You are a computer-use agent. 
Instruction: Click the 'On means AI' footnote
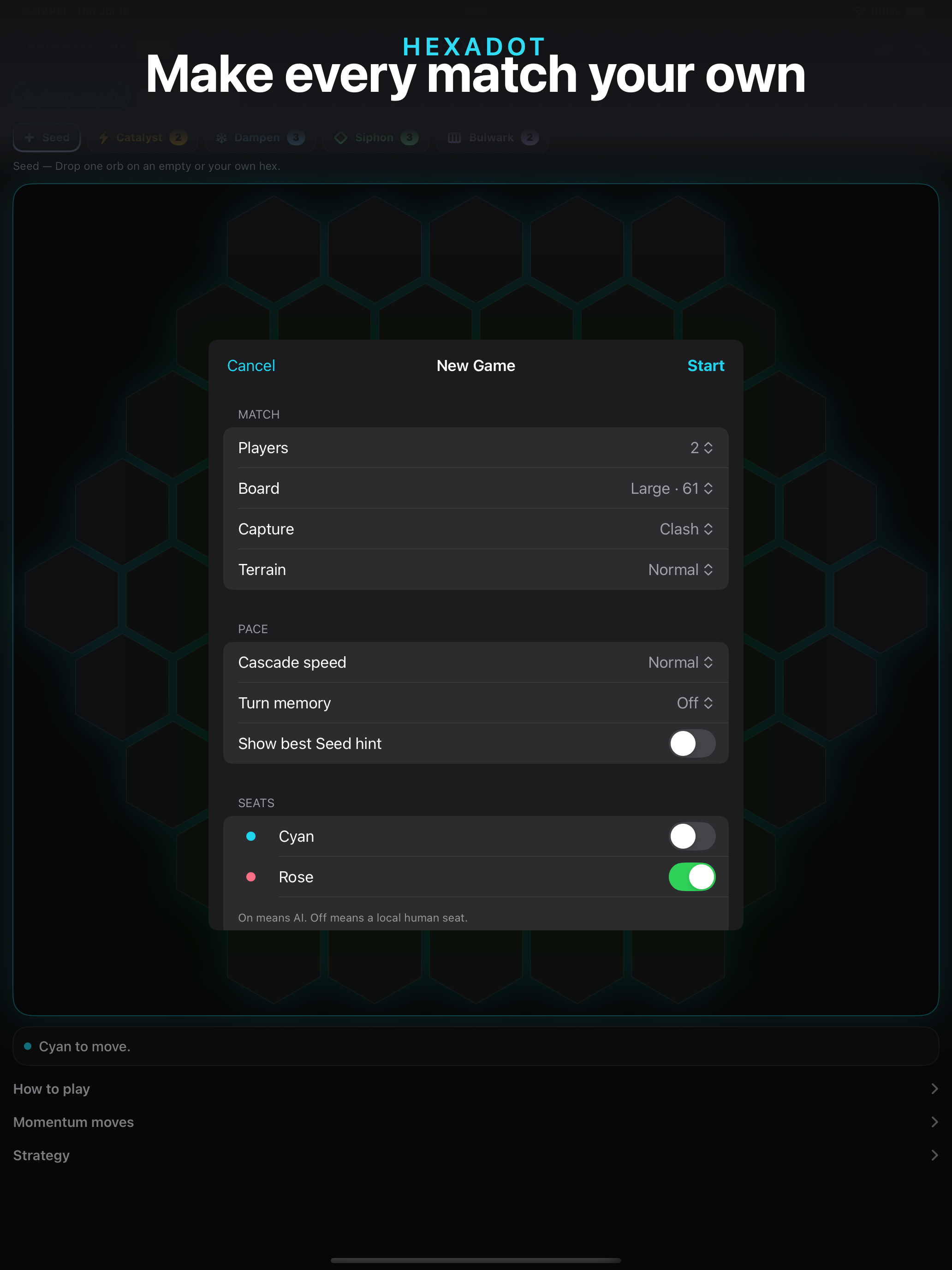click(x=353, y=918)
